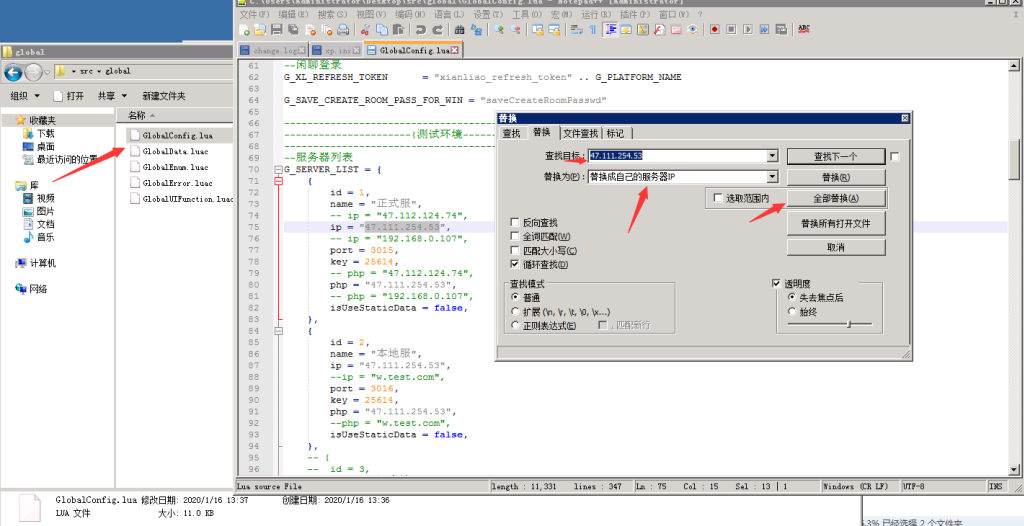The height and width of the screenshot is (526, 1024).
Task: Open the 替换为 history dropdown
Action: (771, 177)
